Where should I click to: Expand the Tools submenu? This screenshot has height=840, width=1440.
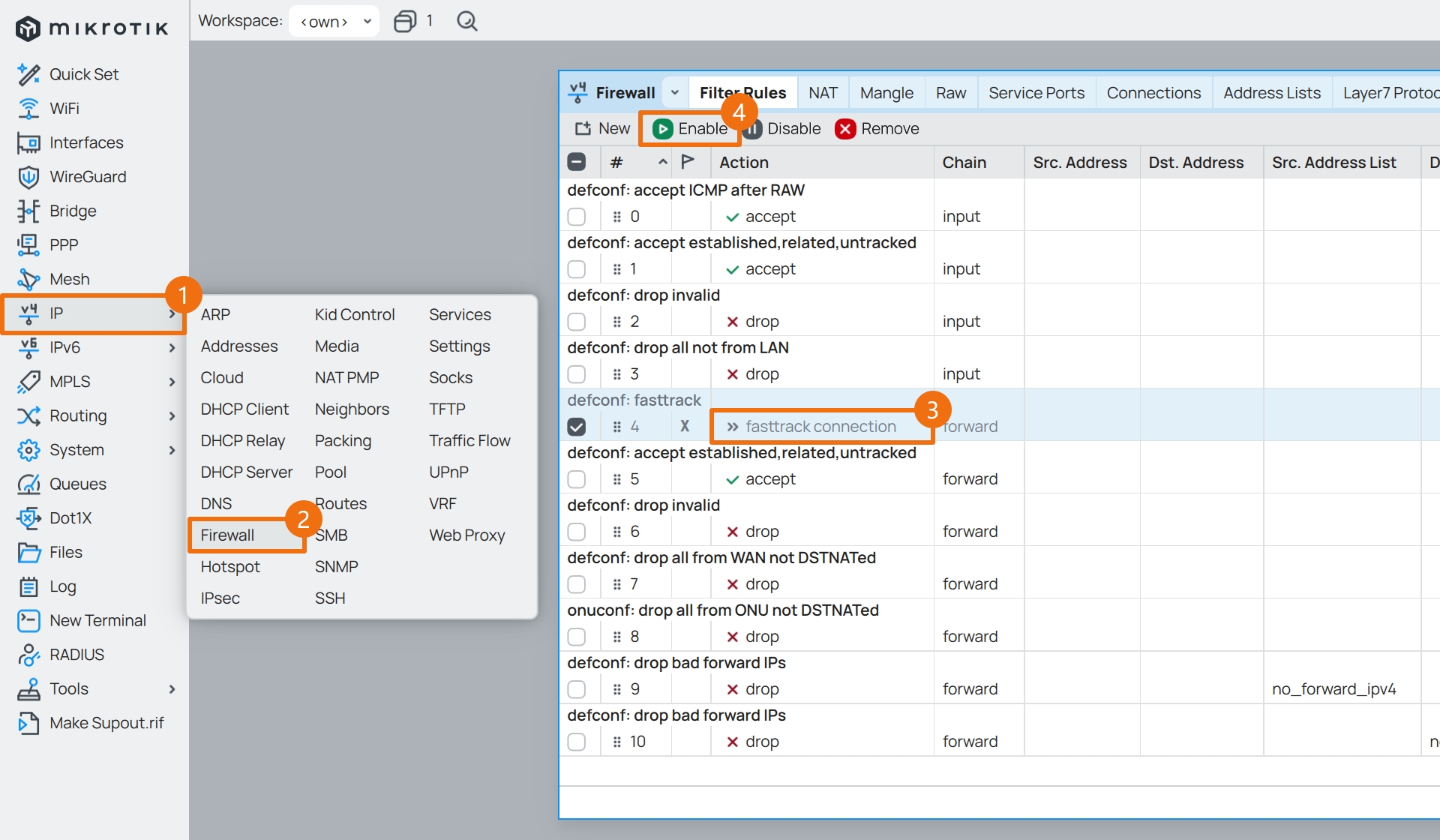(172, 689)
